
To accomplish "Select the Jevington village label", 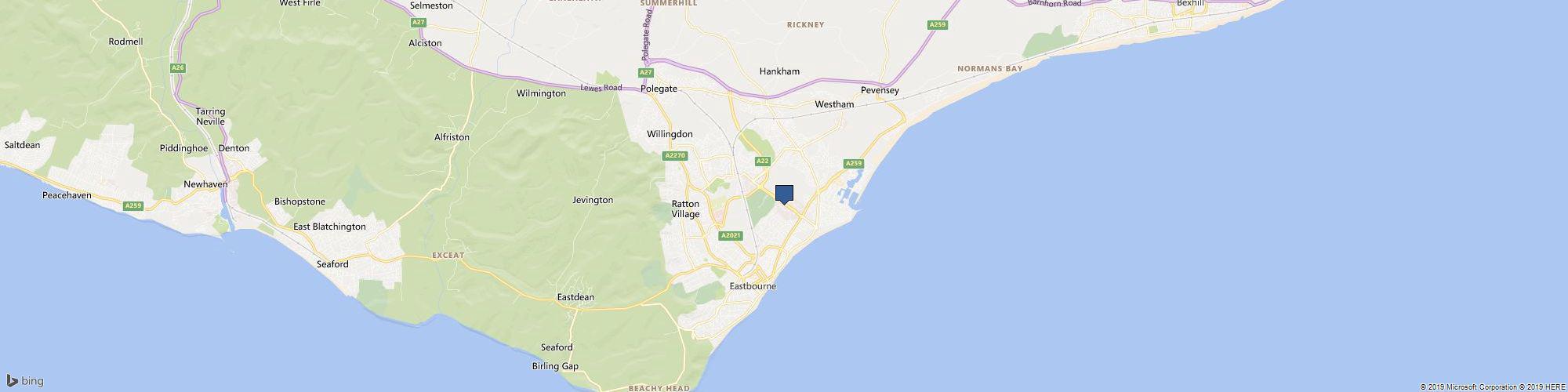I will tap(593, 200).
